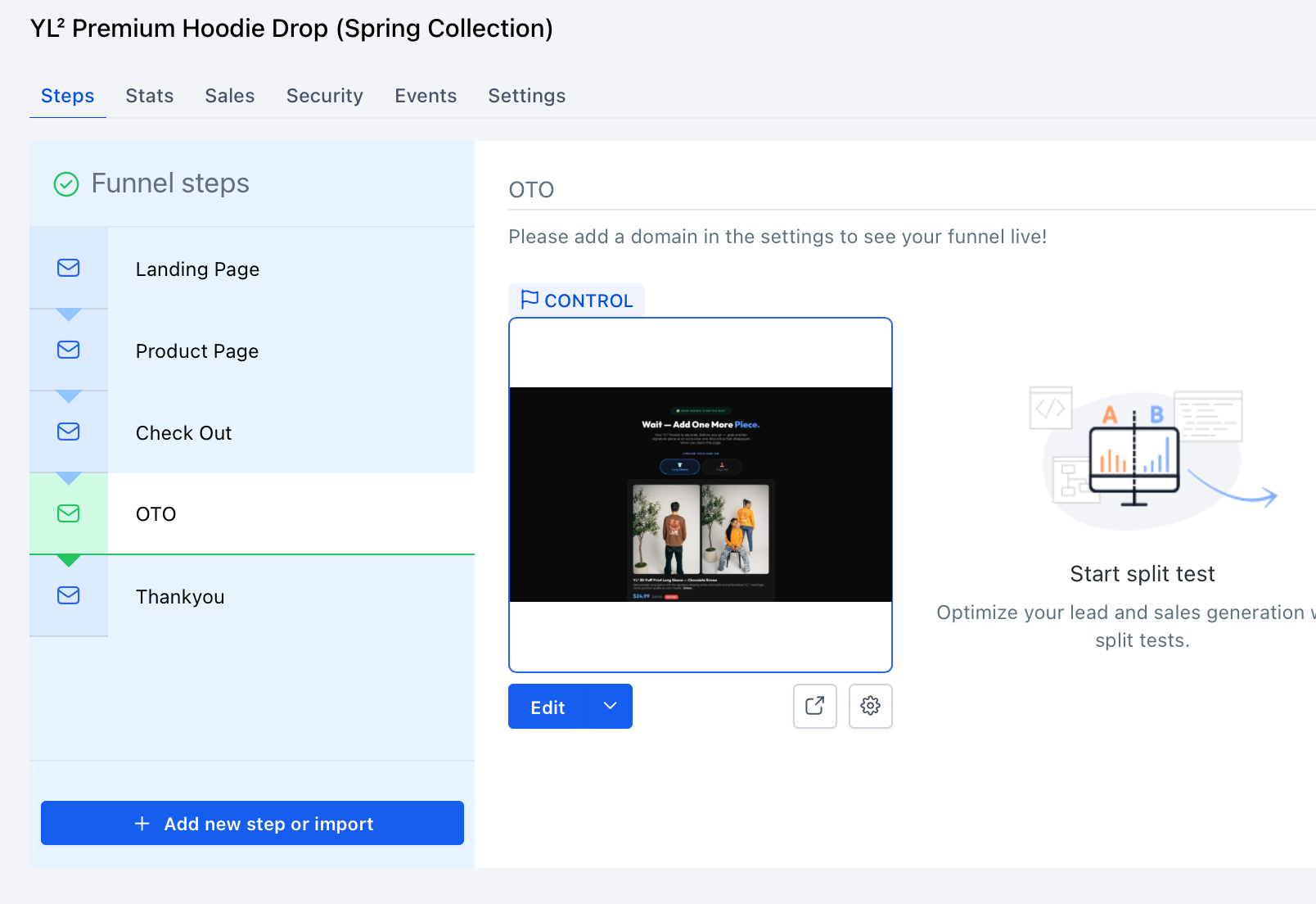The width and height of the screenshot is (1316, 904).
Task: Click the OTO page preview thumbnail
Action: [x=701, y=495]
